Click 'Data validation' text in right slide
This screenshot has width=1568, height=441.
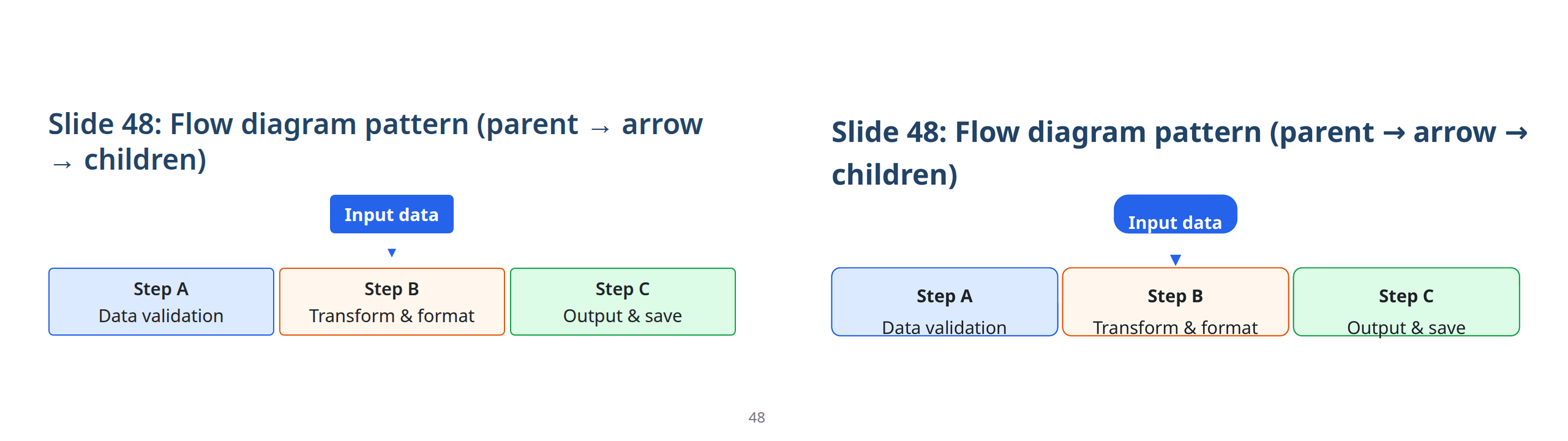pos(944,328)
